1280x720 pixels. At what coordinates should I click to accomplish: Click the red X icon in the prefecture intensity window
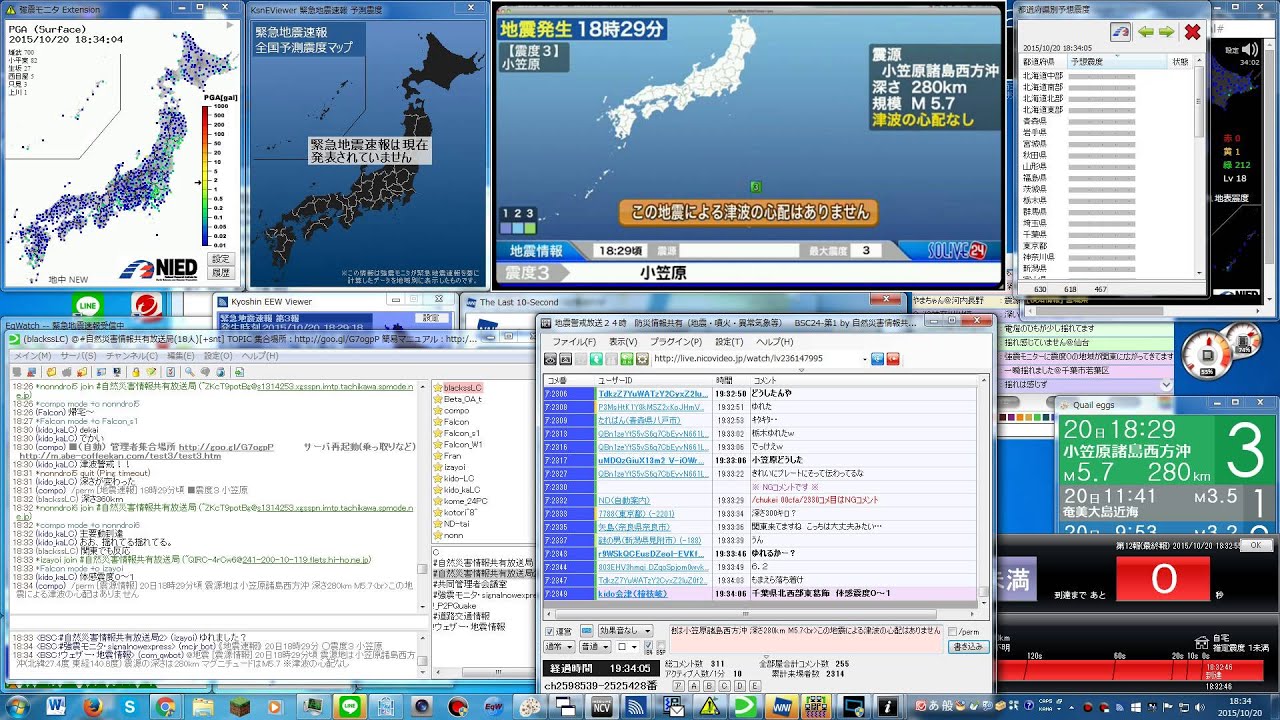(x=1192, y=32)
